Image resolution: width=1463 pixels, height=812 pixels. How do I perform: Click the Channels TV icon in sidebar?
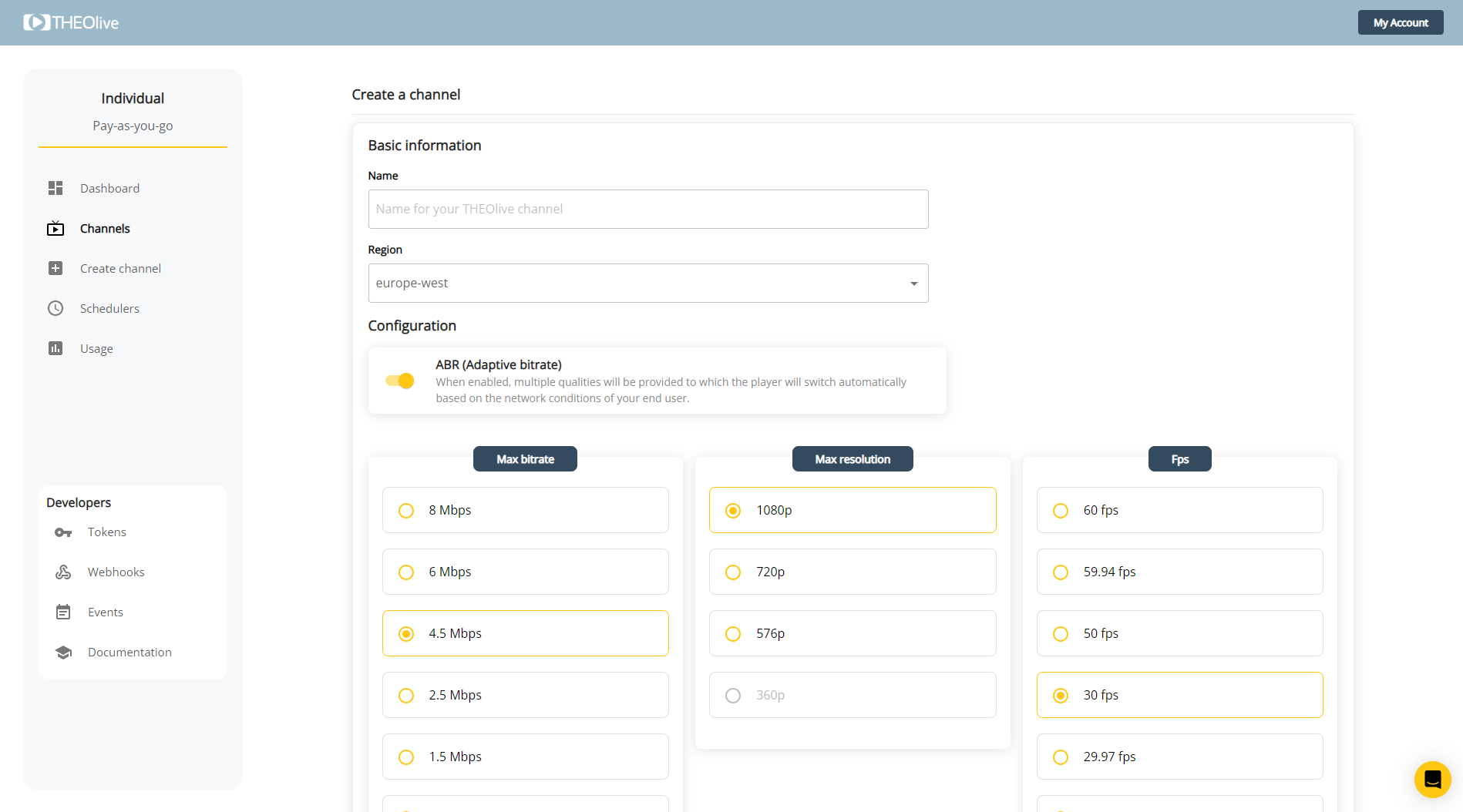click(55, 229)
